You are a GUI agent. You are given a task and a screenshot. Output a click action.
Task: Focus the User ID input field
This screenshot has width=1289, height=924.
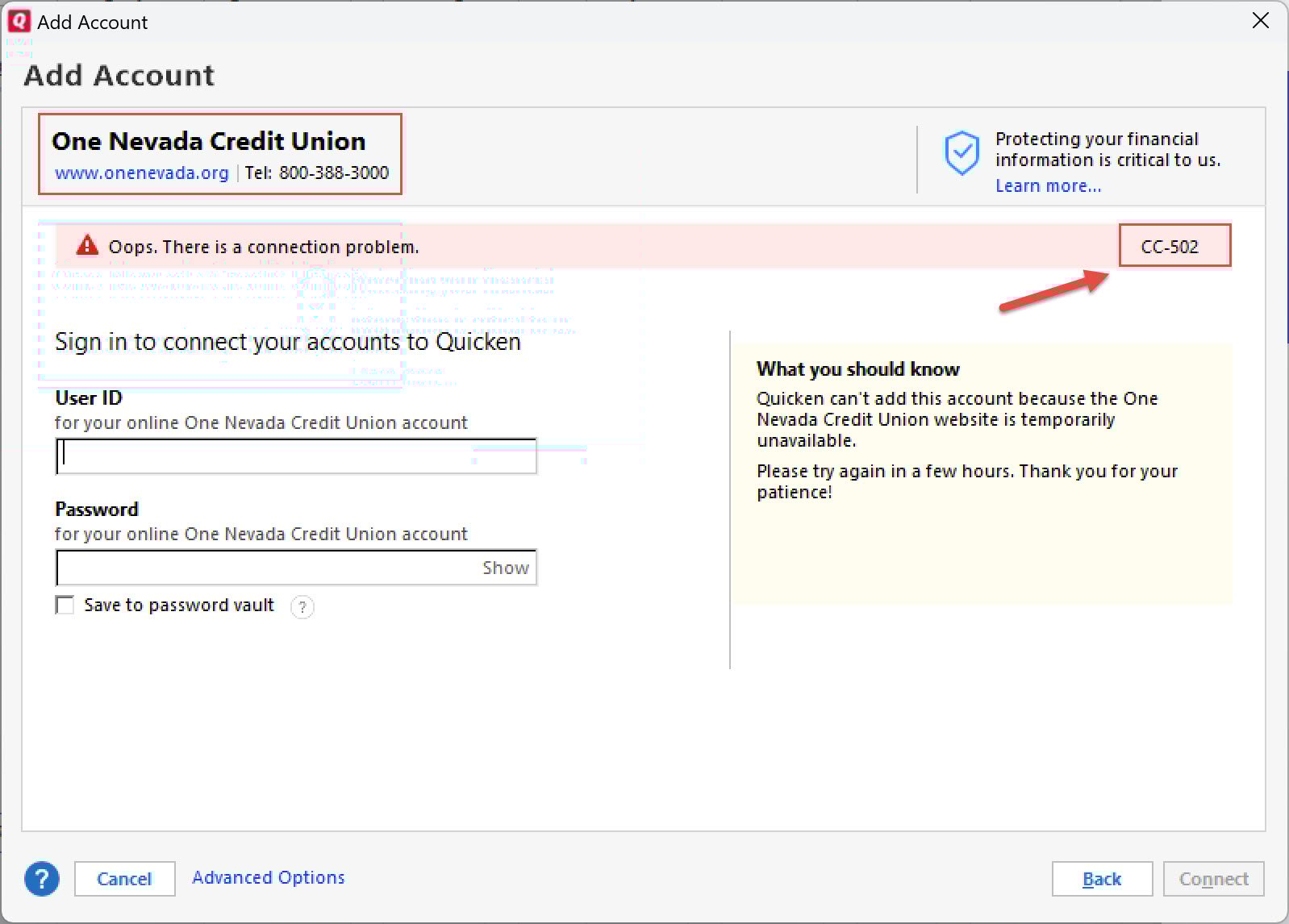(296, 456)
